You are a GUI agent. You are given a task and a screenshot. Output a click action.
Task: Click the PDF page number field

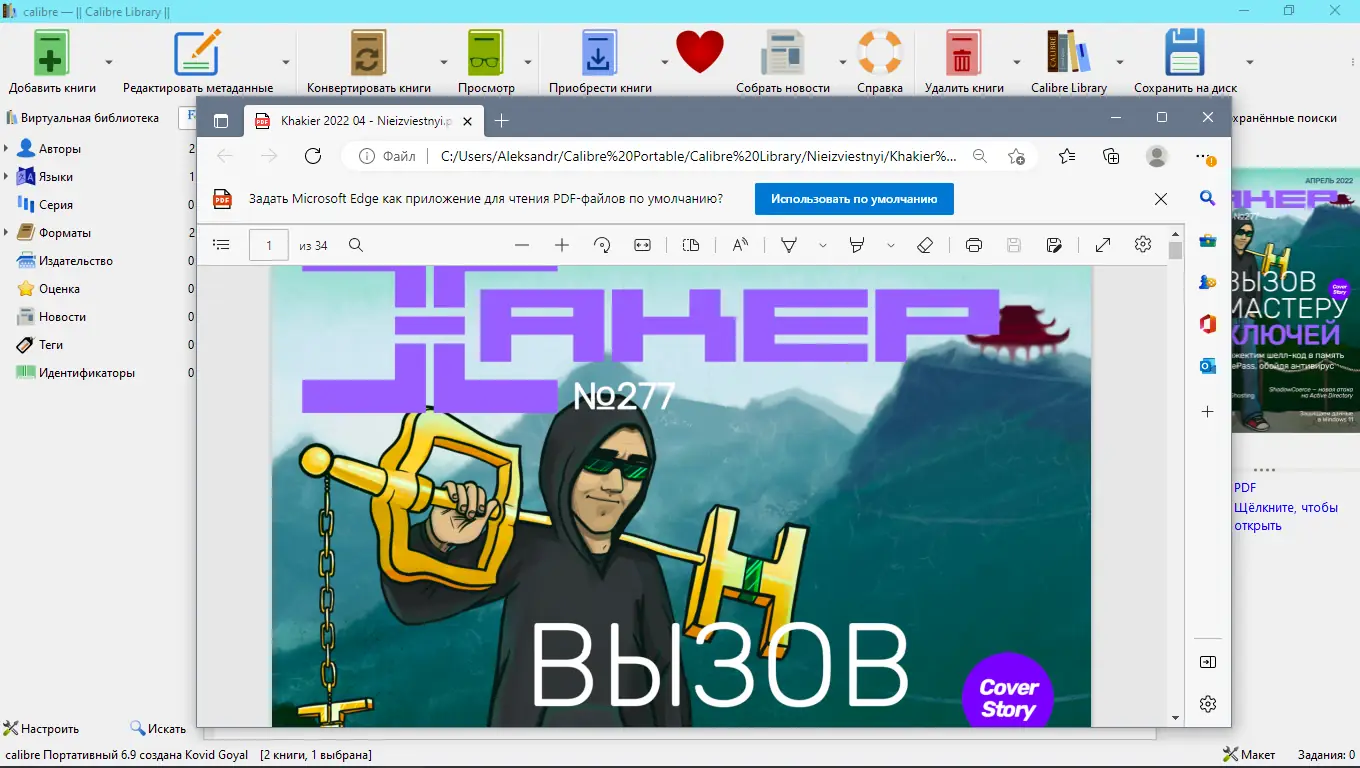(269, 245)
